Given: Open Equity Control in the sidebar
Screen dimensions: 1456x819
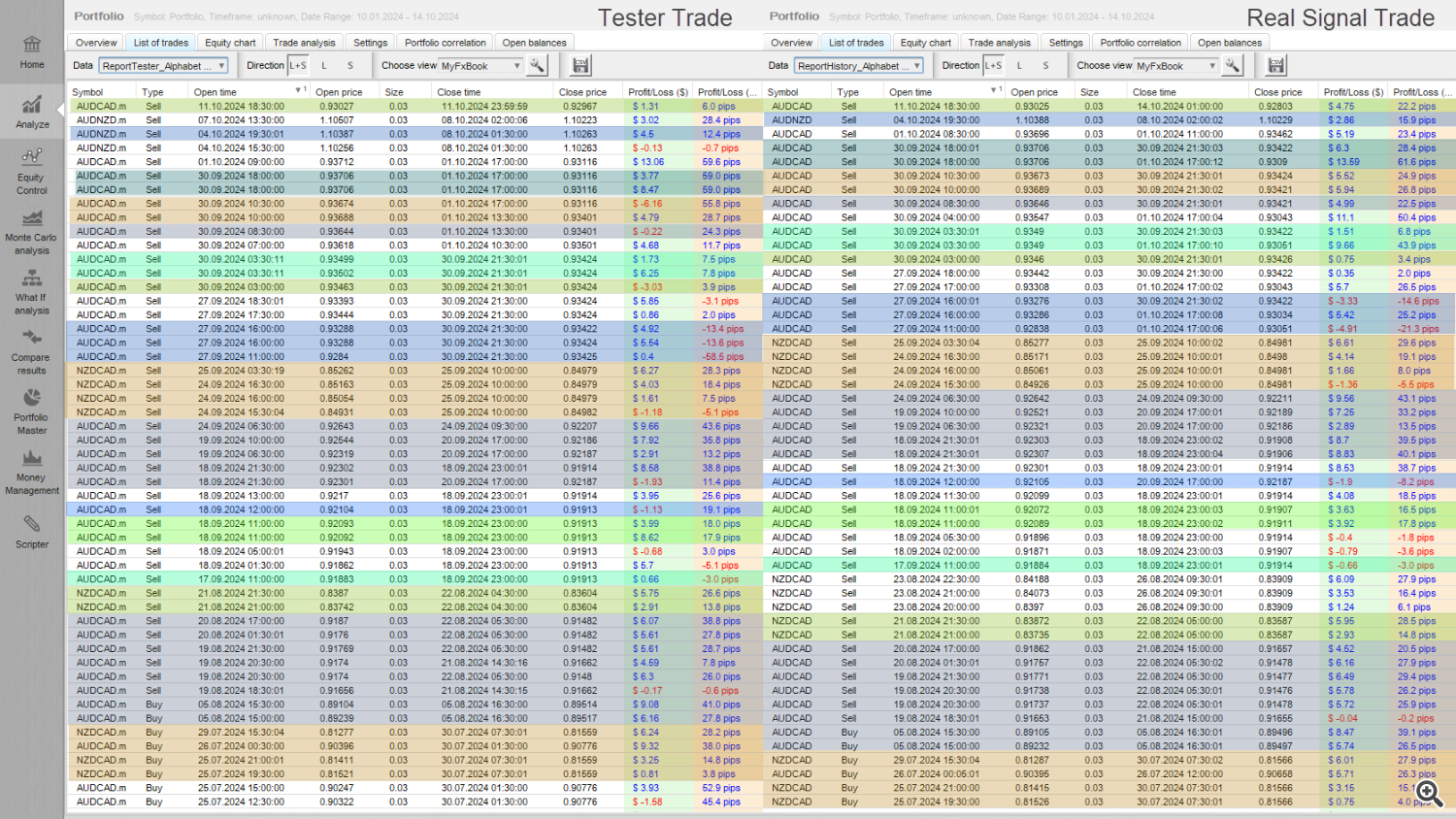Looking at the screenshot, I should tap(32, 170).
